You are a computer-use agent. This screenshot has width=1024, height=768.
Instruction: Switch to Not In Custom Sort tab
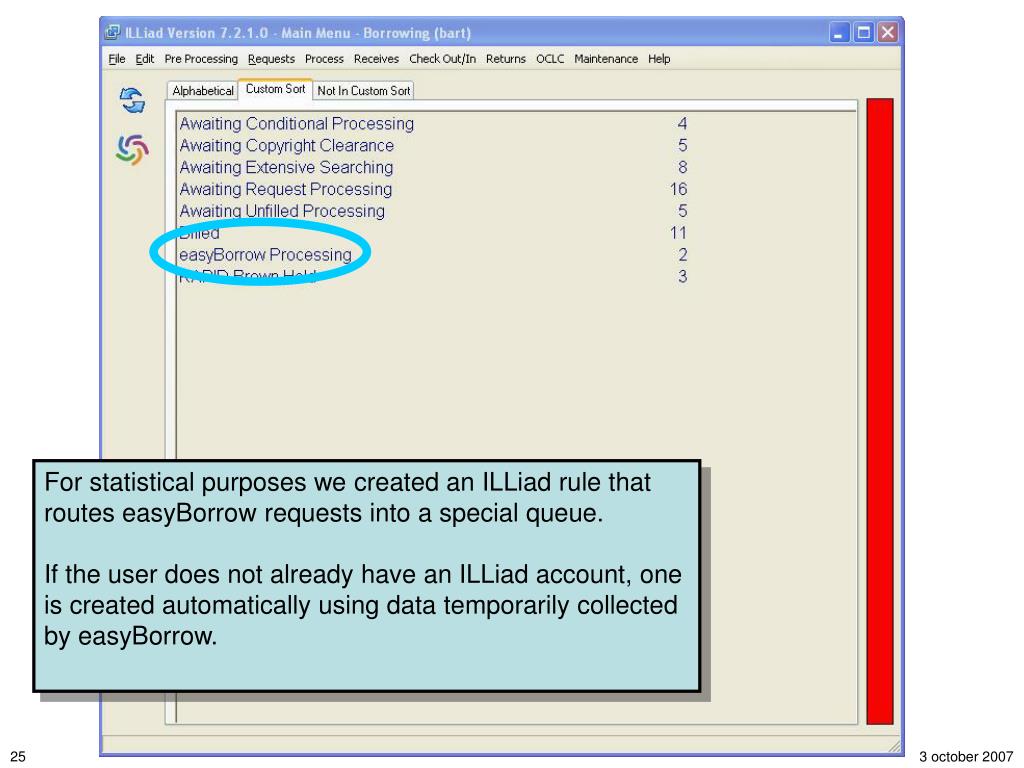click(364, 91)
